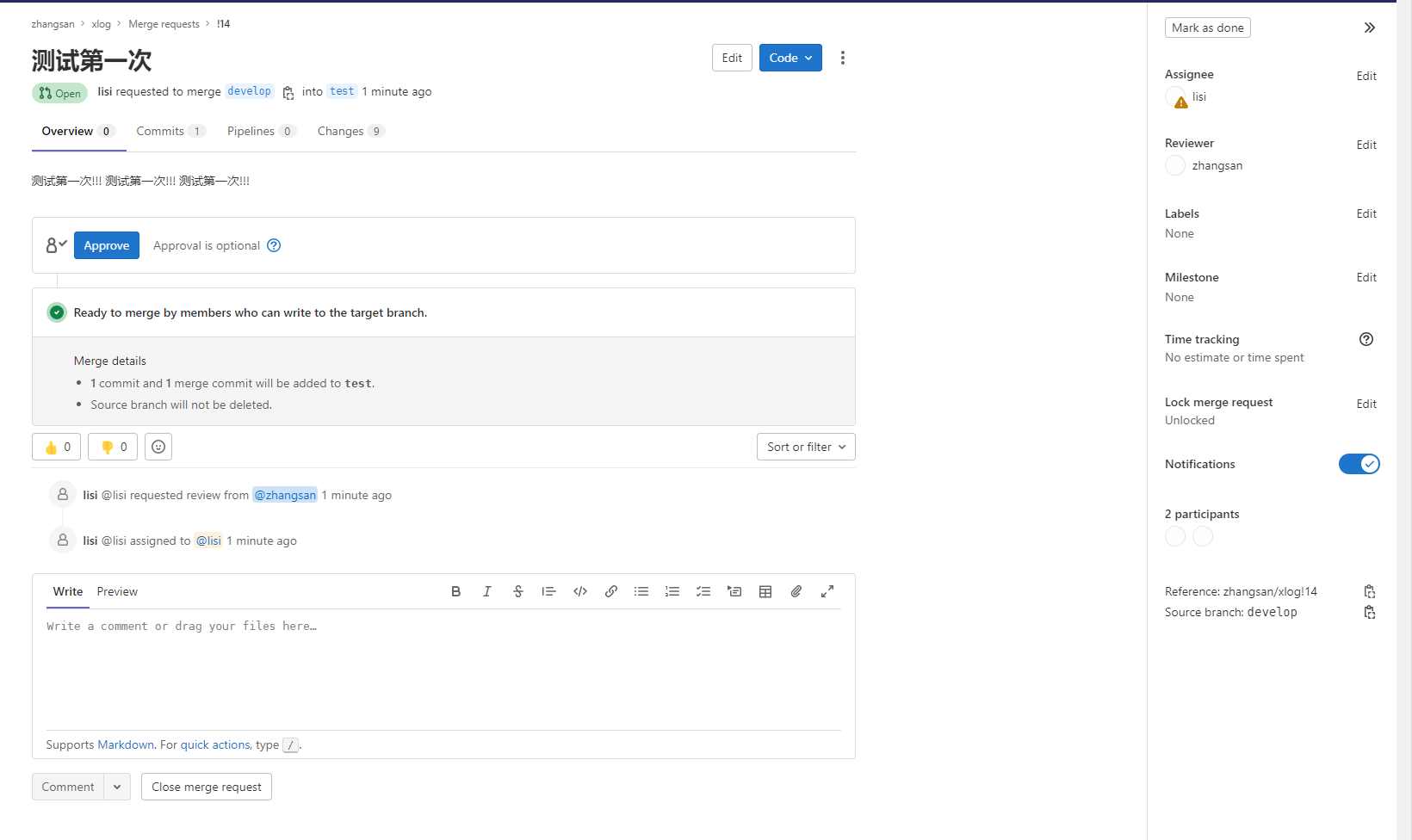
Task: Apply strikethrough formatting in comment editor
Action: pos(518,591)
